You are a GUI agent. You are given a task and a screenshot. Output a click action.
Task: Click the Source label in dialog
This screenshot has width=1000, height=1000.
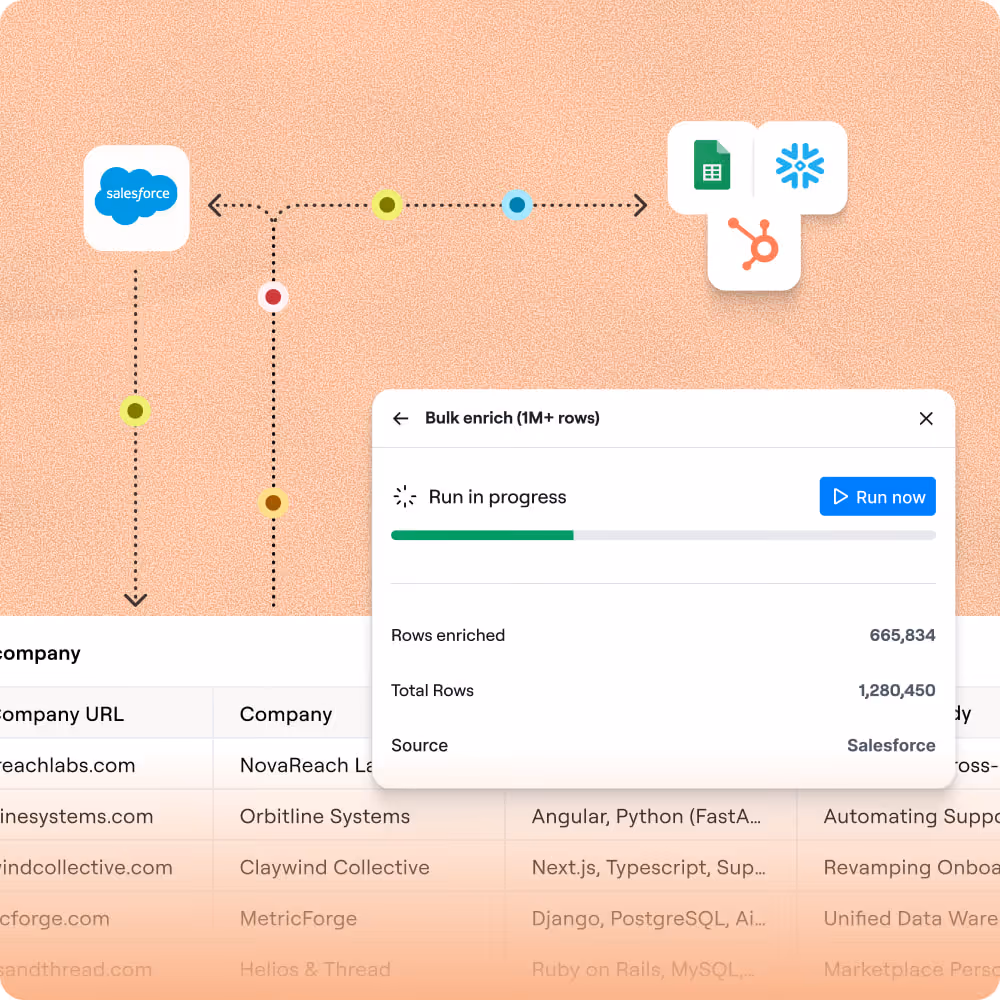click(x=420, y=745)
